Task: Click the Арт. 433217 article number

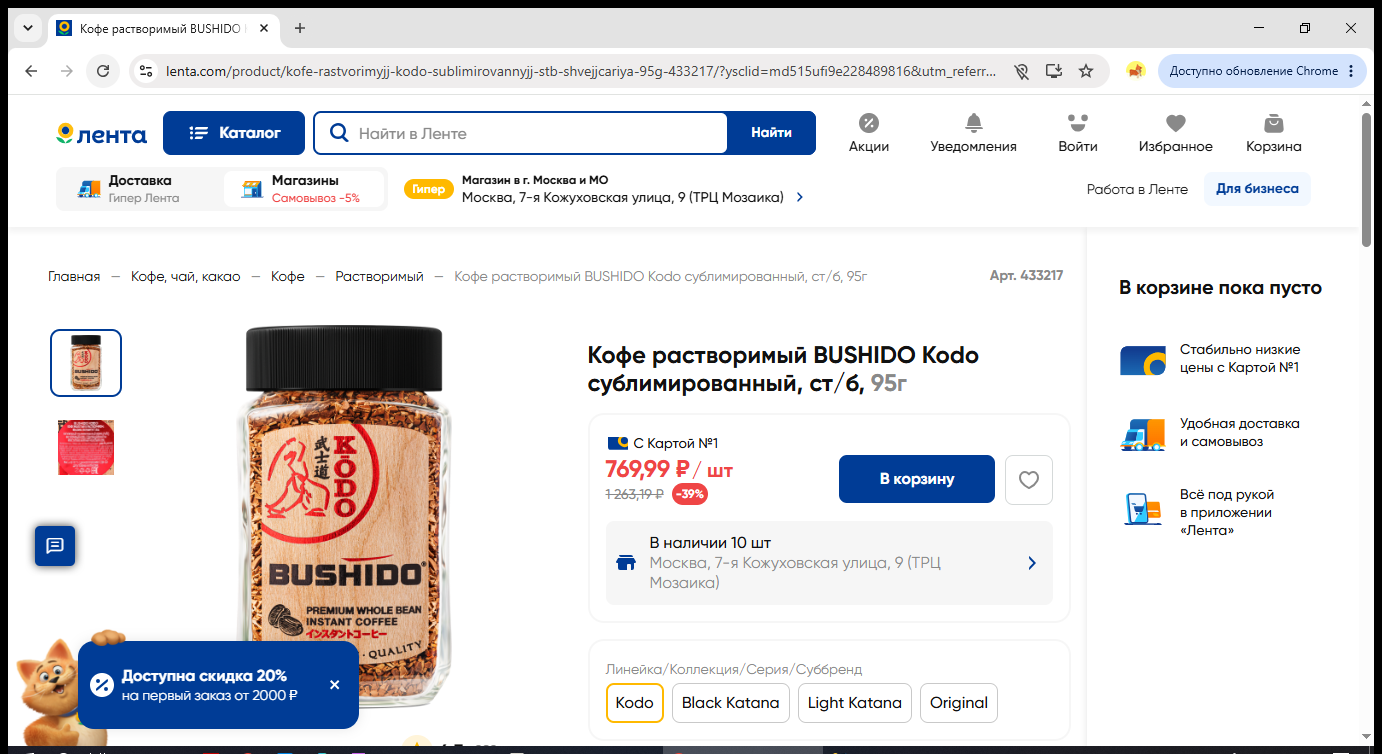Action: (1026, 275)
